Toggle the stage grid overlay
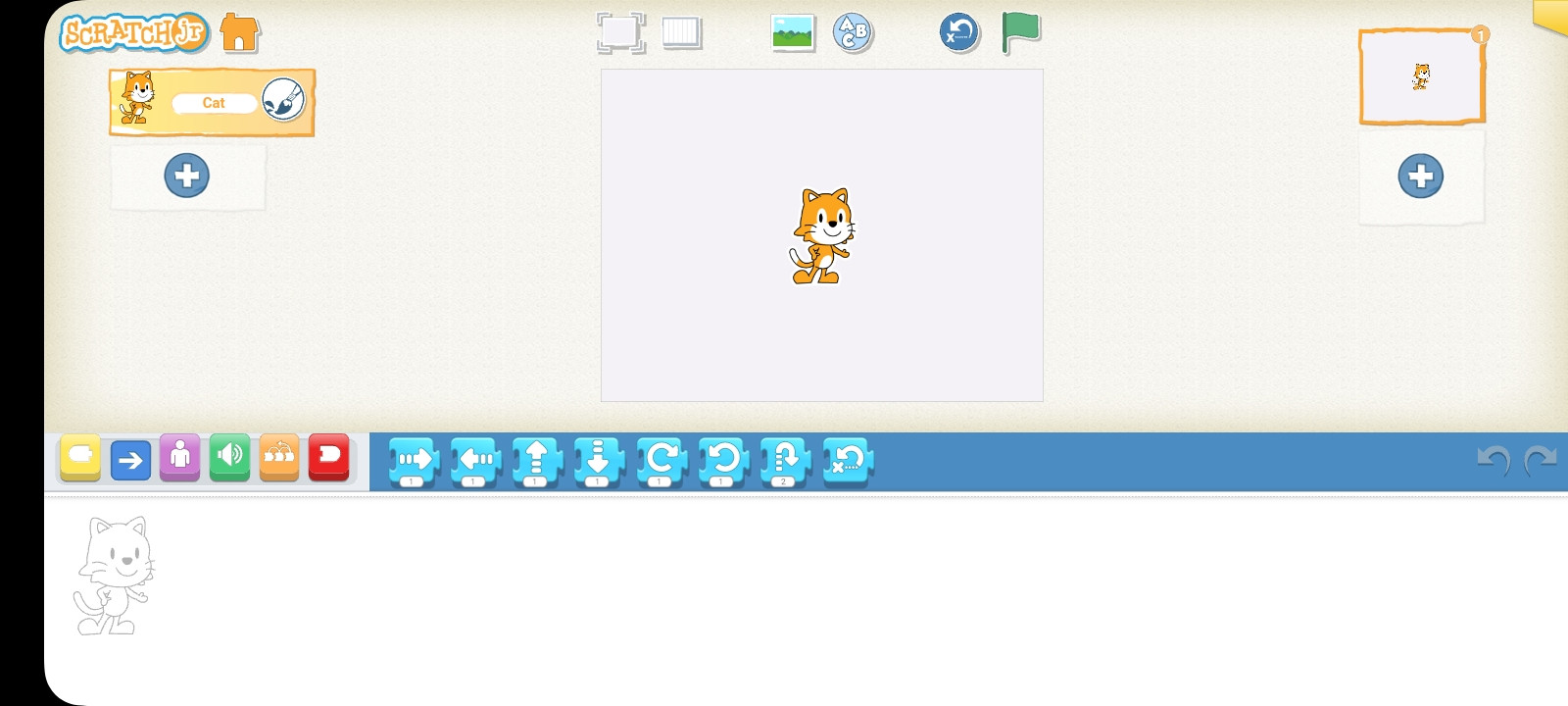 point(681,32)
